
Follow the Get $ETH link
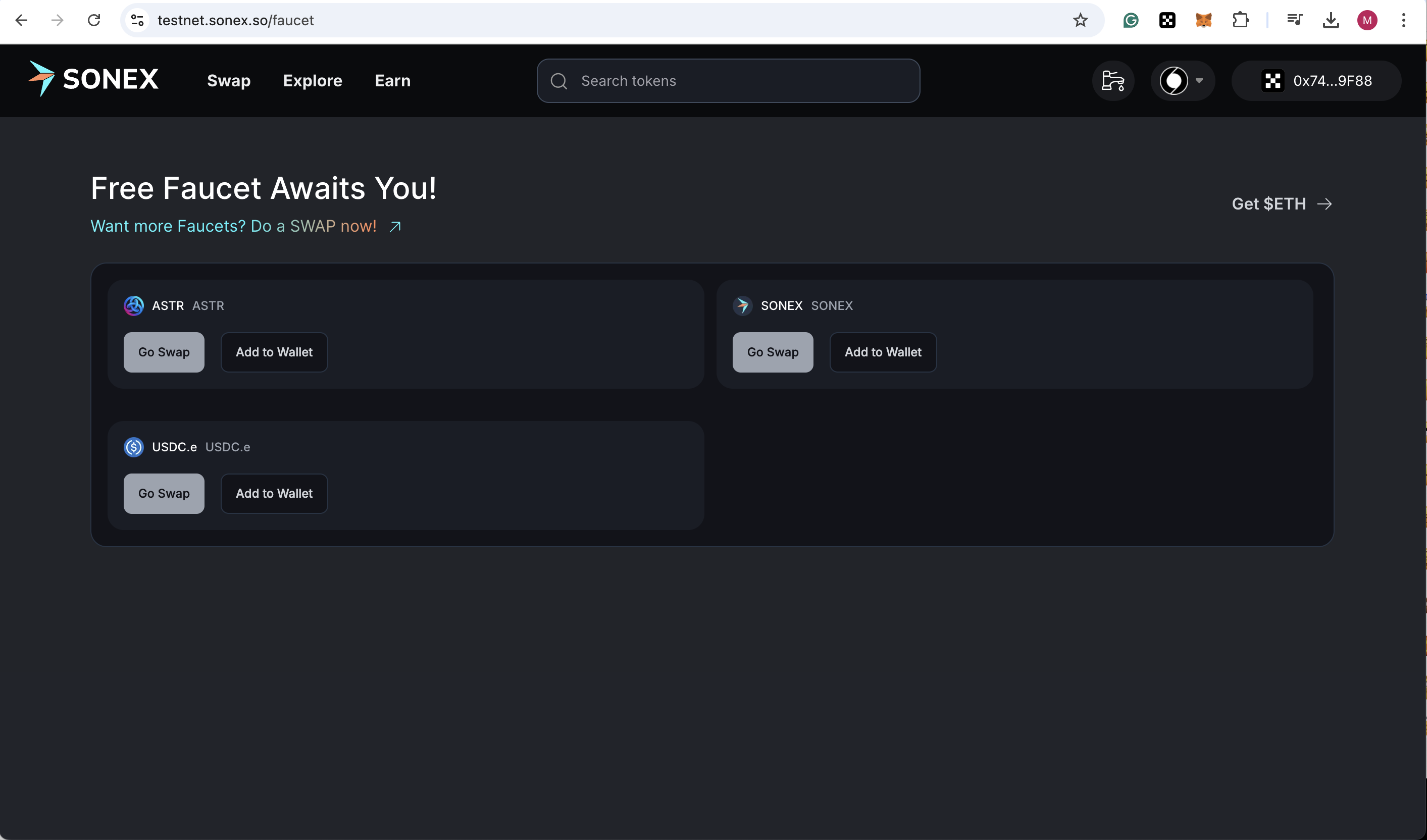(x=1282, y=204)
